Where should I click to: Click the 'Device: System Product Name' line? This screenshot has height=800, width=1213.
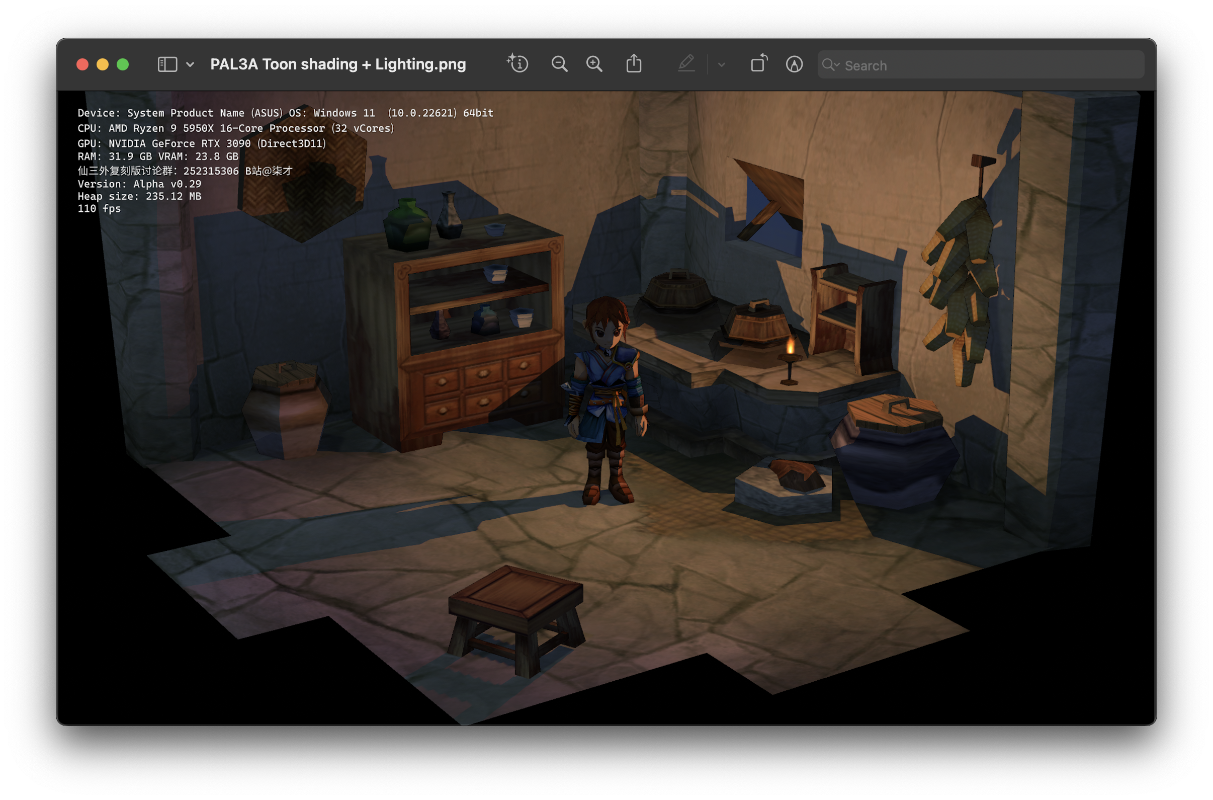[285, 113]
